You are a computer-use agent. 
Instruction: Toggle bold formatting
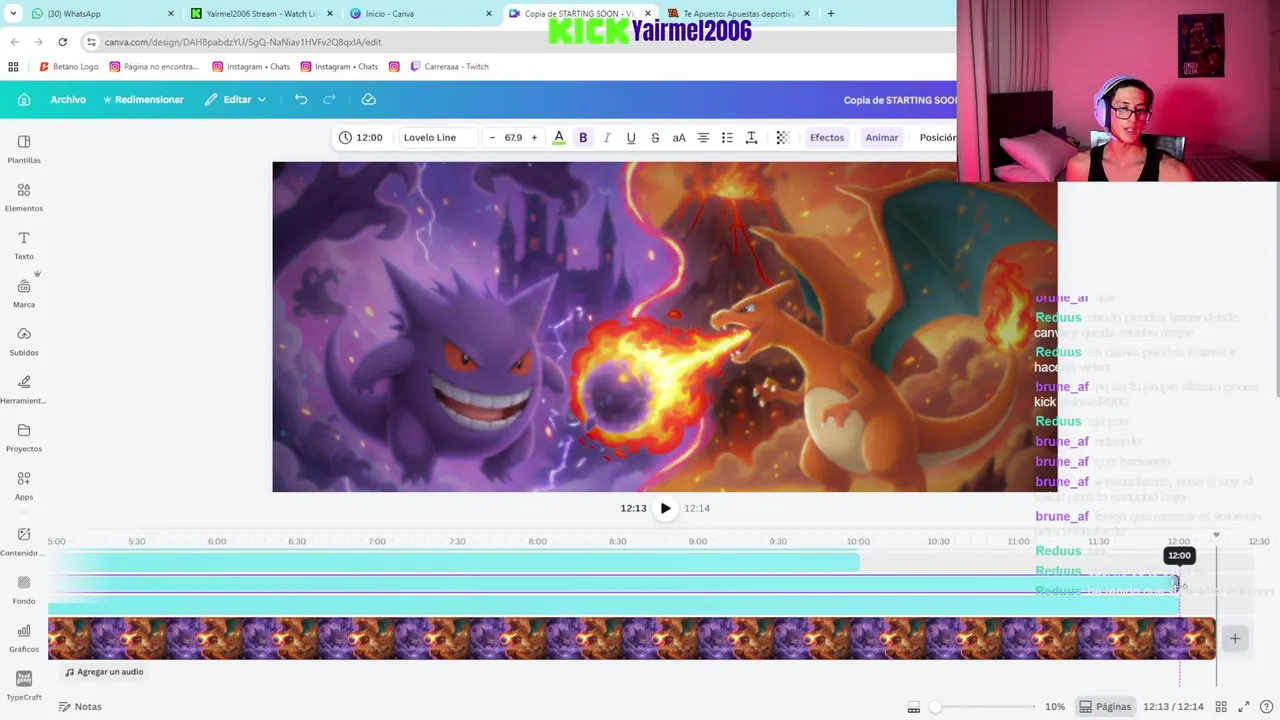[x=583, y=137]
